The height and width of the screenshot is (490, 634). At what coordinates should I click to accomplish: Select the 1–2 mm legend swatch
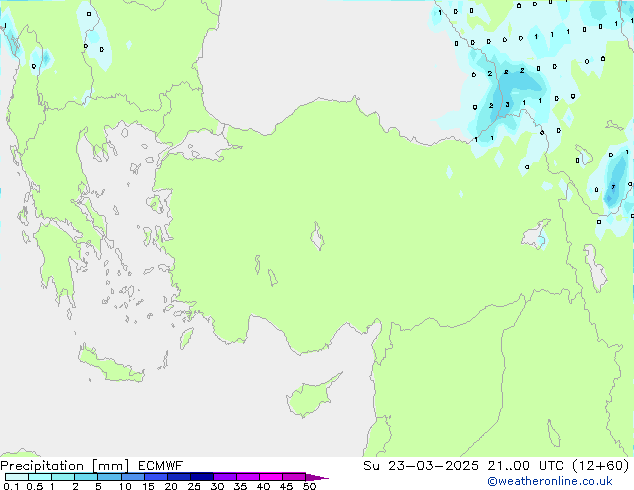63,477
